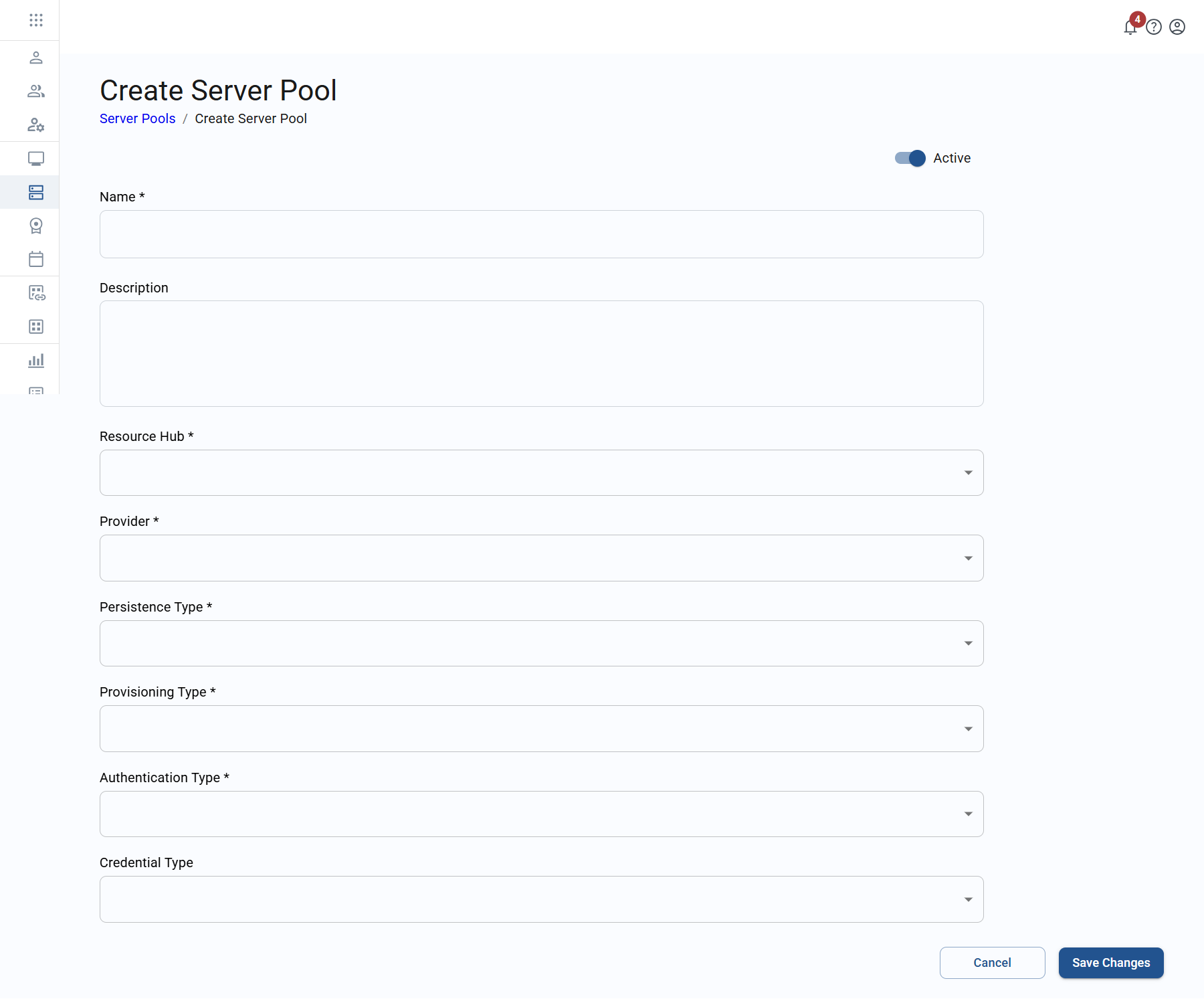Open the calendar sidebar icon
1204x999 pixels.
coord(36,260)
